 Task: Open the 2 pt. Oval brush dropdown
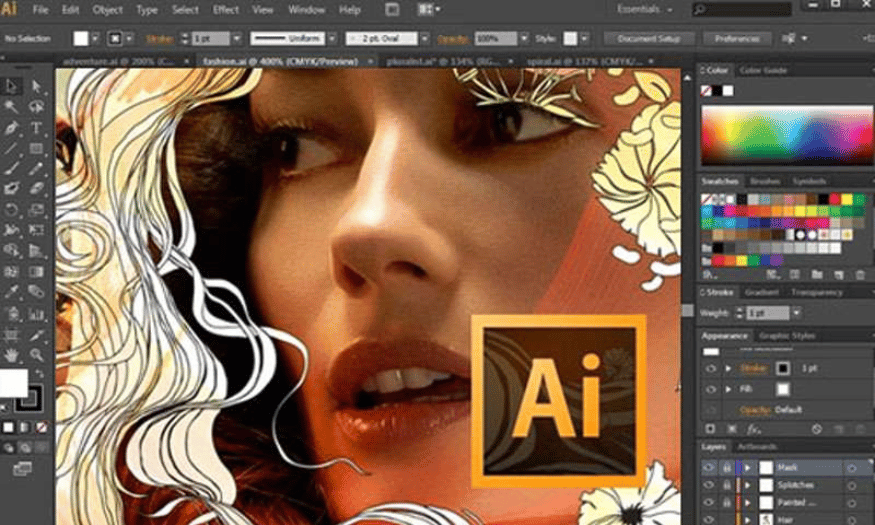tap(425, 38)
